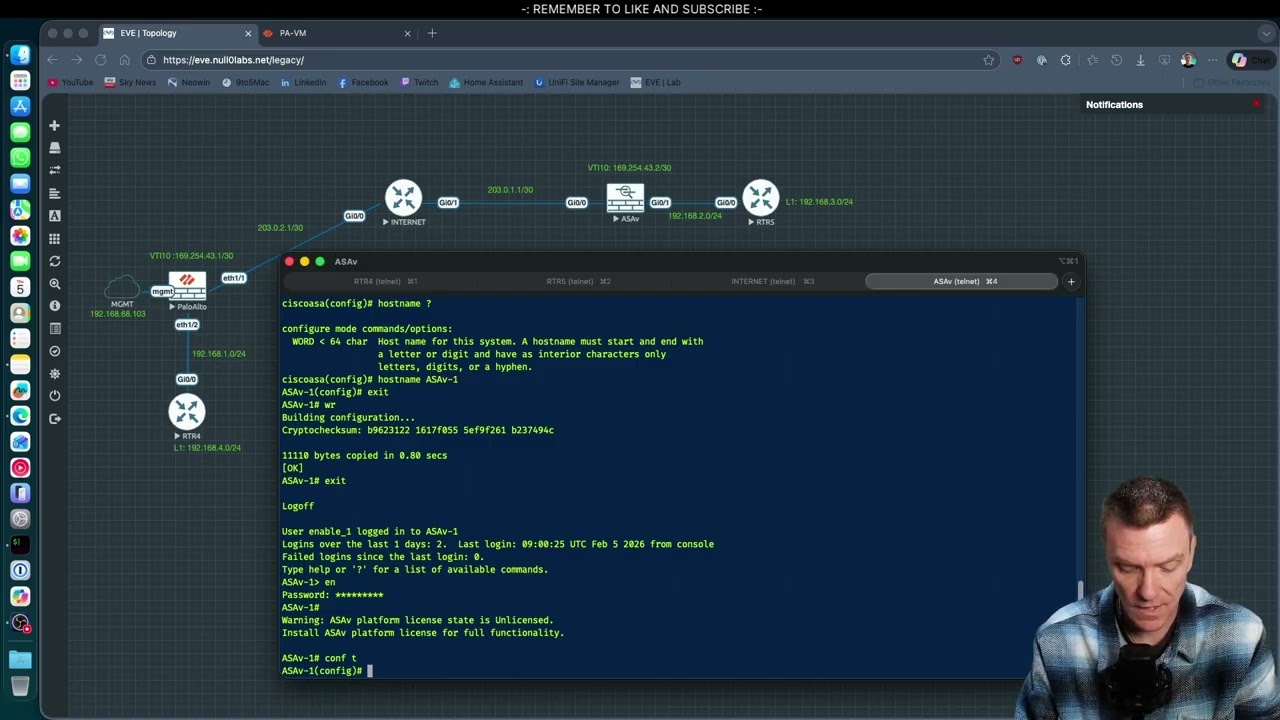1280x720 pixels.
Task: Open the Status info icon in EVE sidebar
Action: (x=55, y=306)
